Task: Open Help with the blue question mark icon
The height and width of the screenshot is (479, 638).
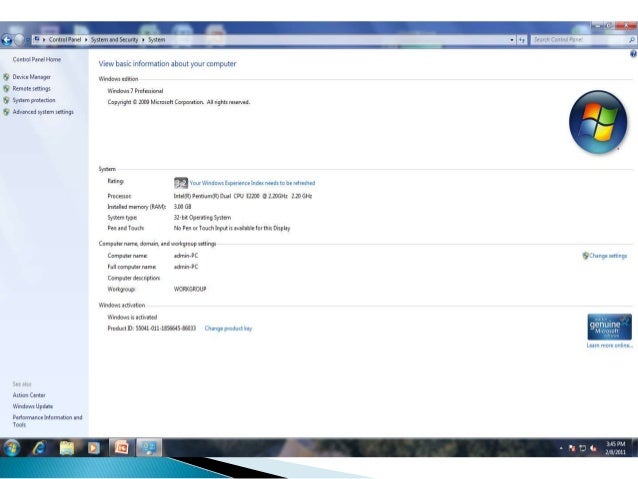Action: pyautogui.click(x=634, y=54)
